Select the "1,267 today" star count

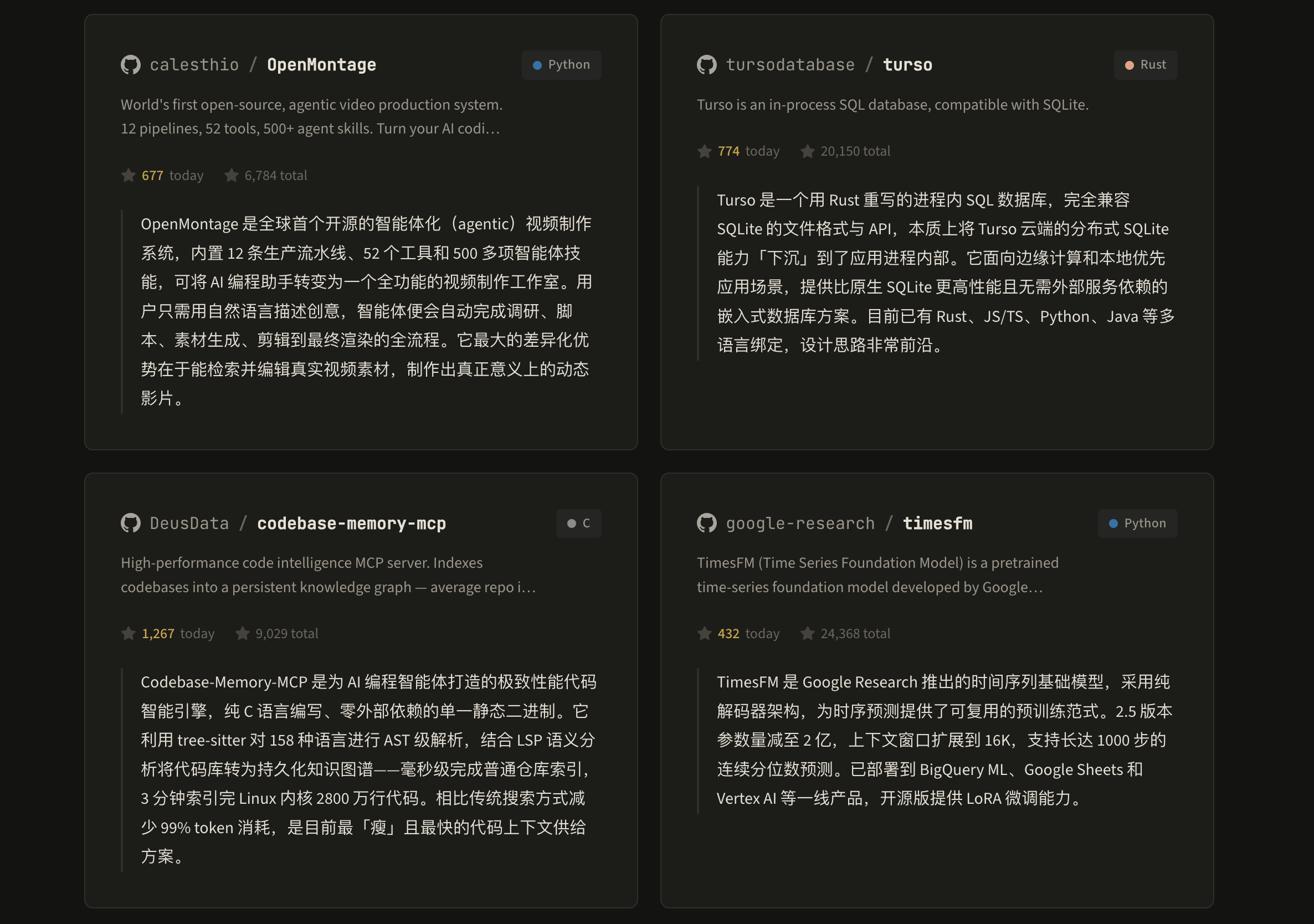click(x=178, y=633)
